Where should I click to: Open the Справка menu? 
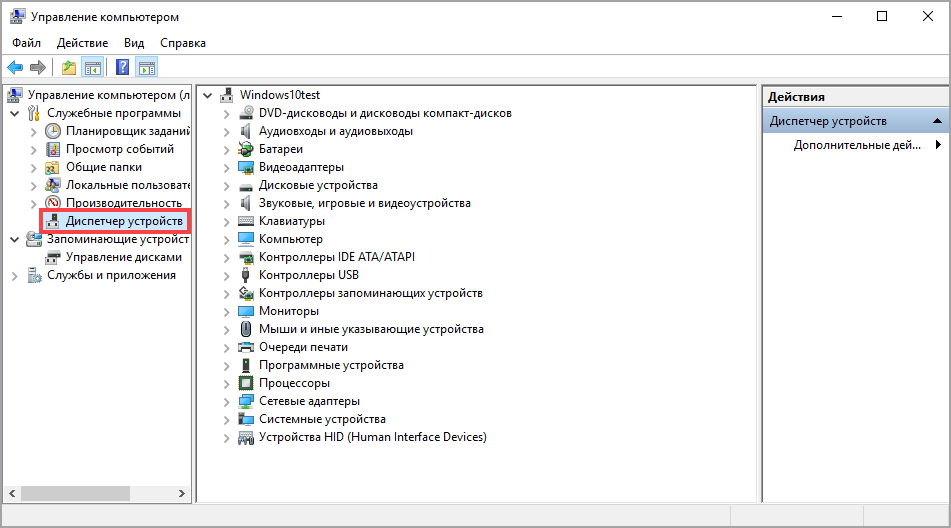[x=182, y=43]
